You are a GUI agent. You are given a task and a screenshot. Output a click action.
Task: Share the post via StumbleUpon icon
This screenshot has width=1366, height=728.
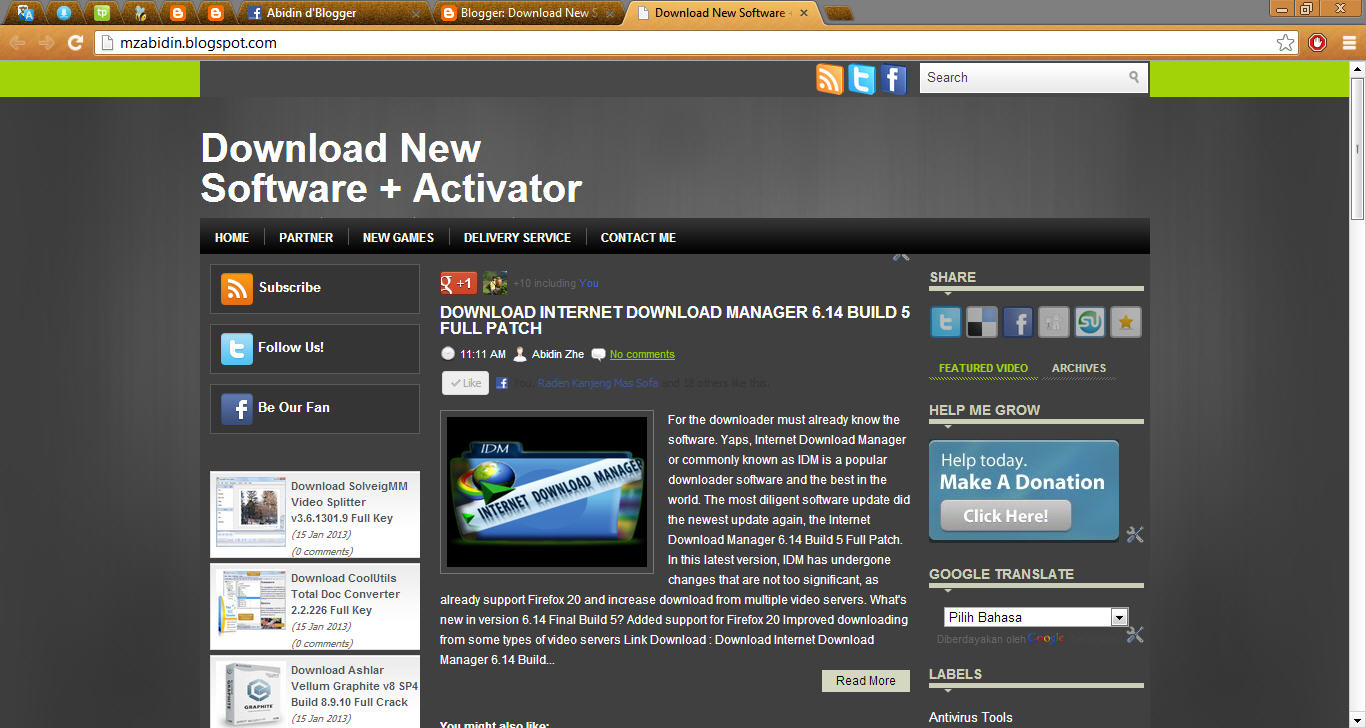1089,322
